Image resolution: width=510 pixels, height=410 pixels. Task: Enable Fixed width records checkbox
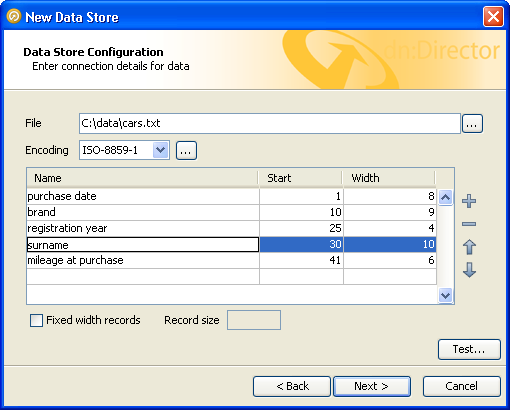click(x=36, y=320)
